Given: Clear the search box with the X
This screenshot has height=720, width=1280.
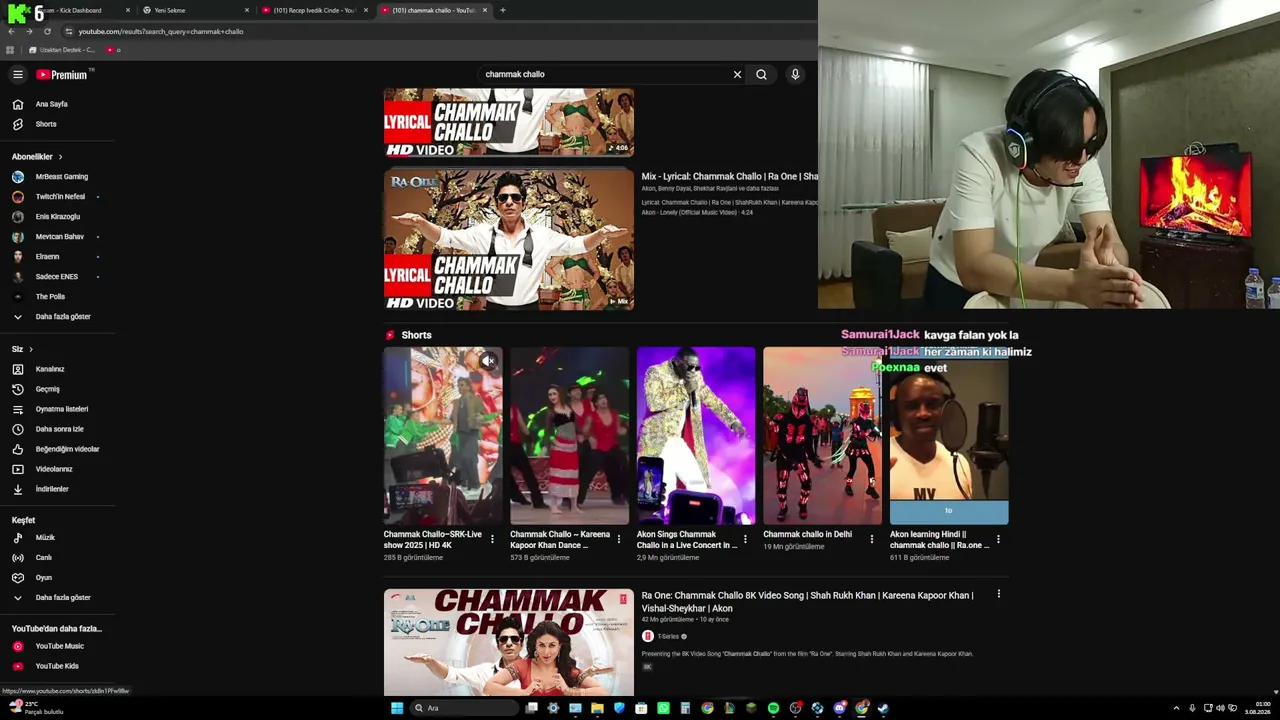Looking at the screenshot, I should pyautogui.click(x=737, y=74).
